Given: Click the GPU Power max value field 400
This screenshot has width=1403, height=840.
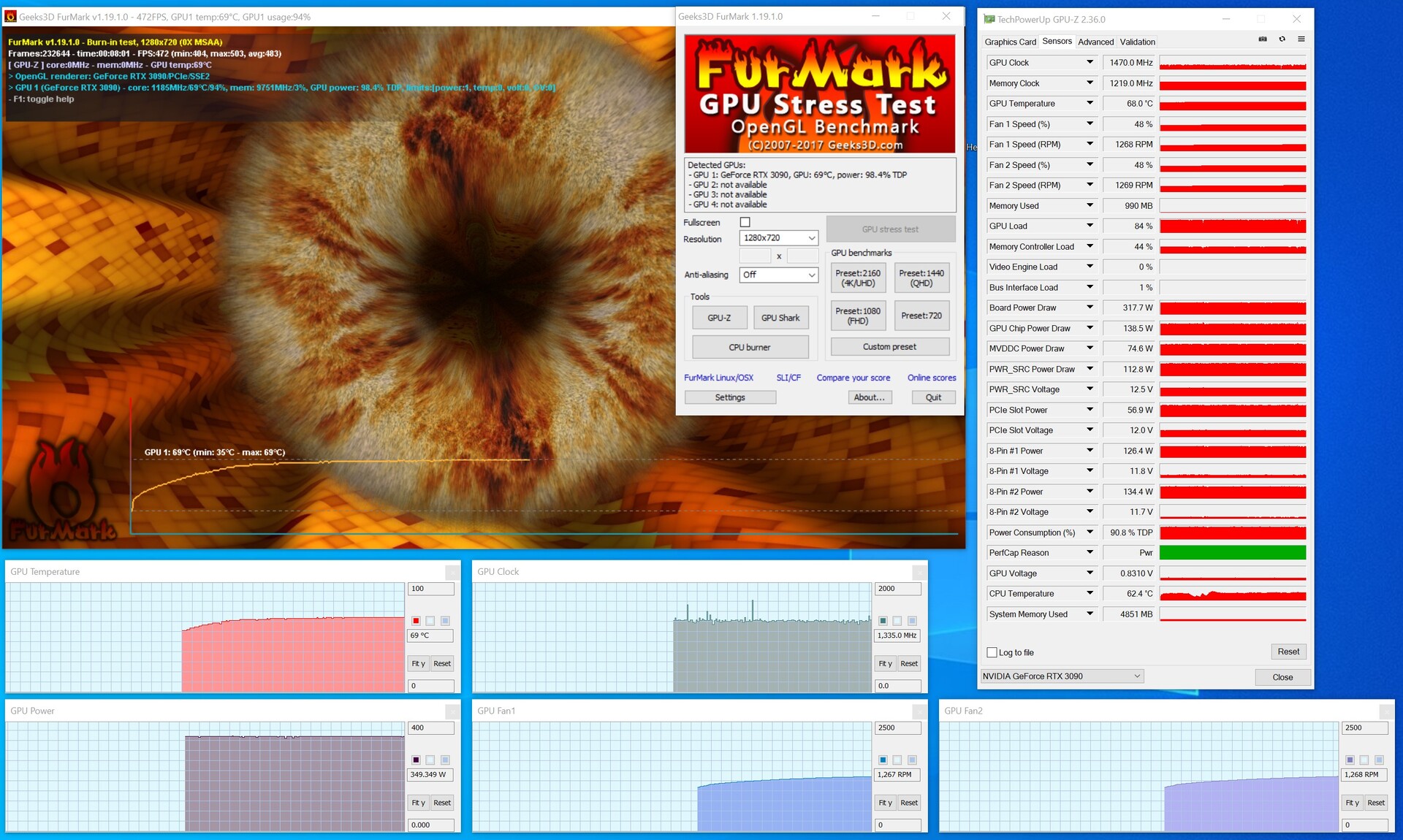Looking at the screenshot, I should [430, 728].
